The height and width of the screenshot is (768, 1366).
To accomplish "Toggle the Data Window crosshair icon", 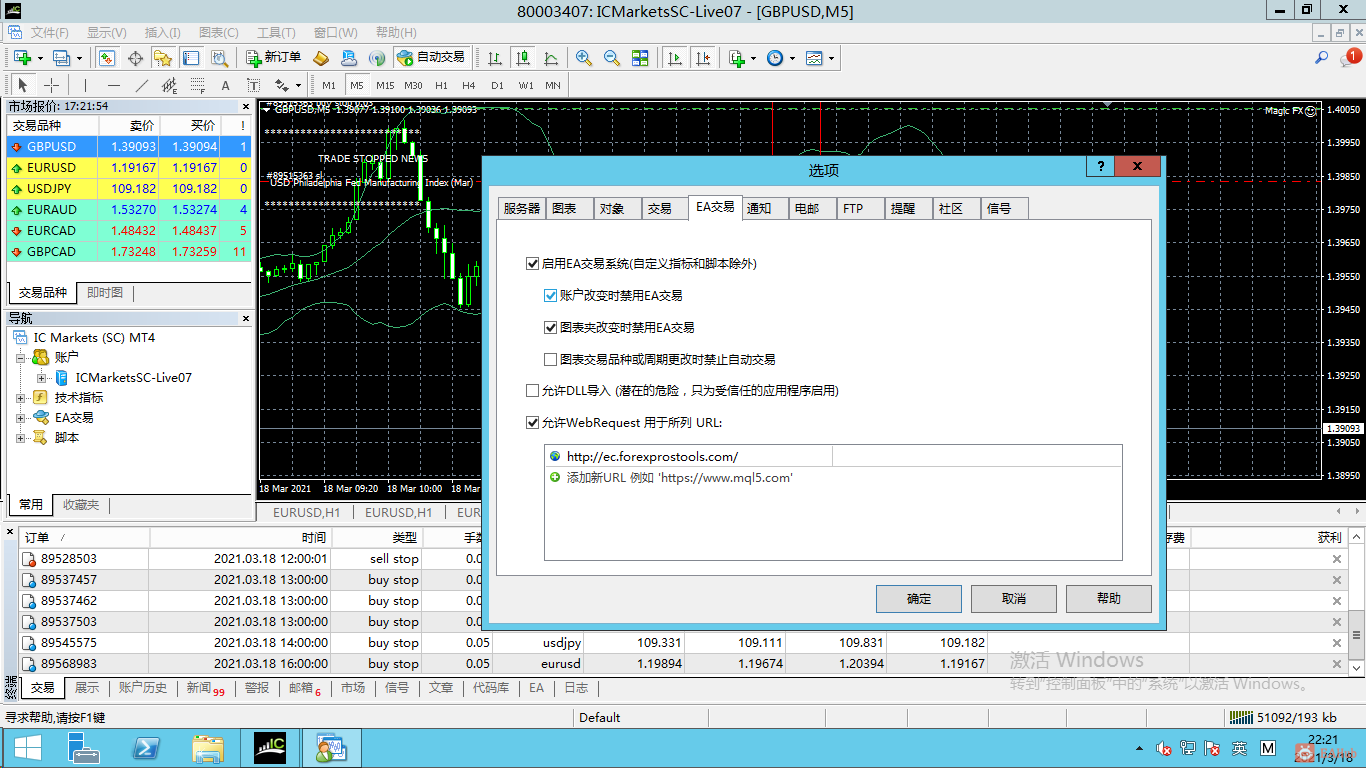I will click(135, 58).
